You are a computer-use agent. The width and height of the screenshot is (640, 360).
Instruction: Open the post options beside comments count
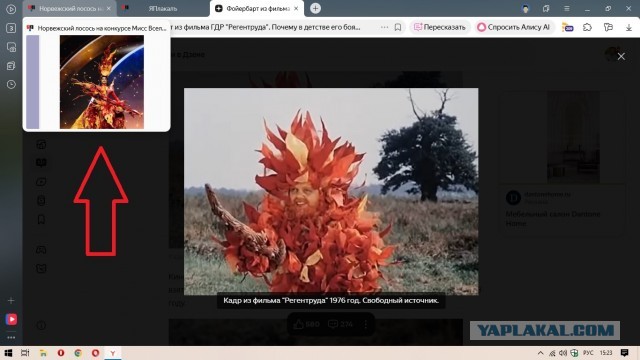tap(366, 324)
